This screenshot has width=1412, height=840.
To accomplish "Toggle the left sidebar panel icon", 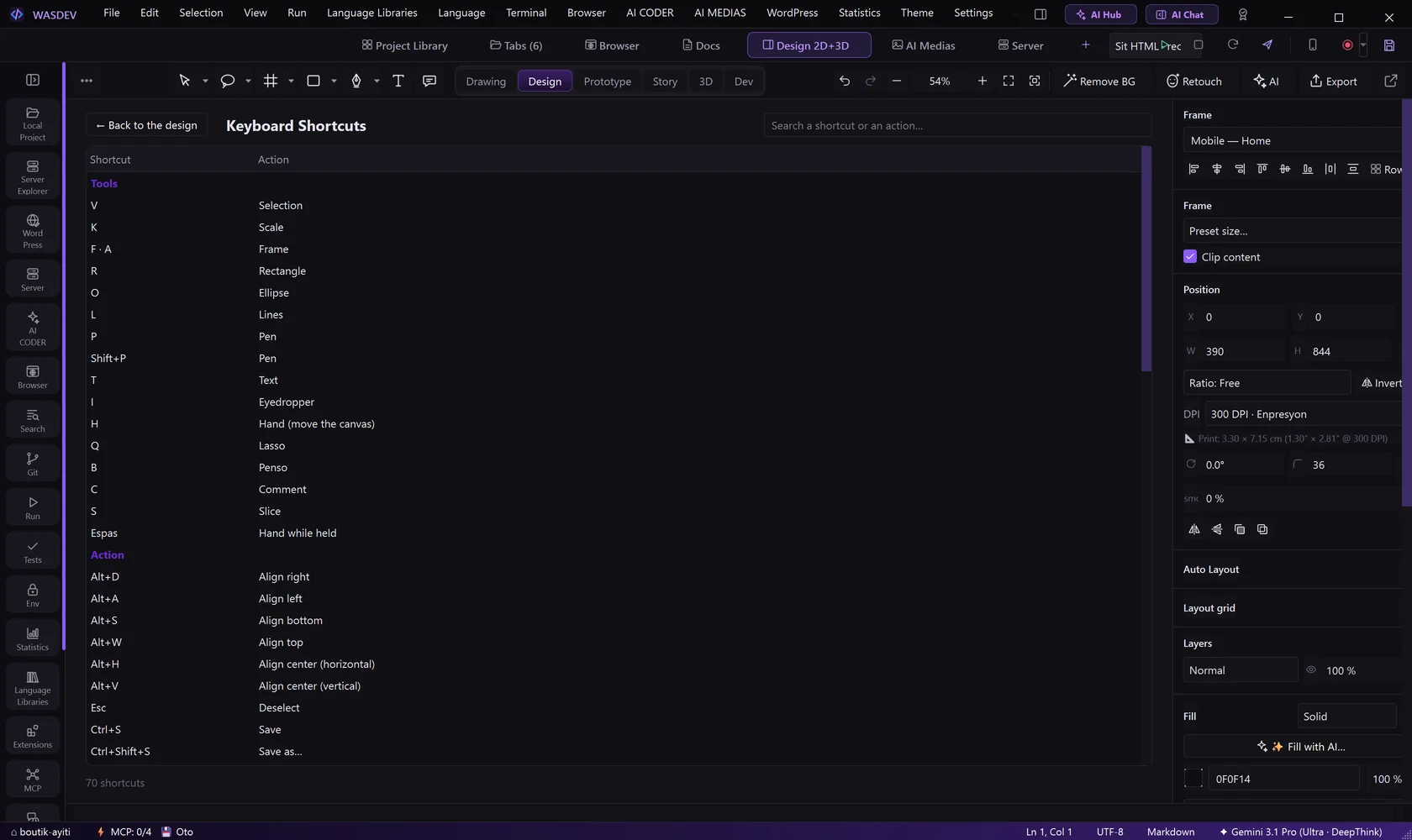I will click(x=33, y=80).
